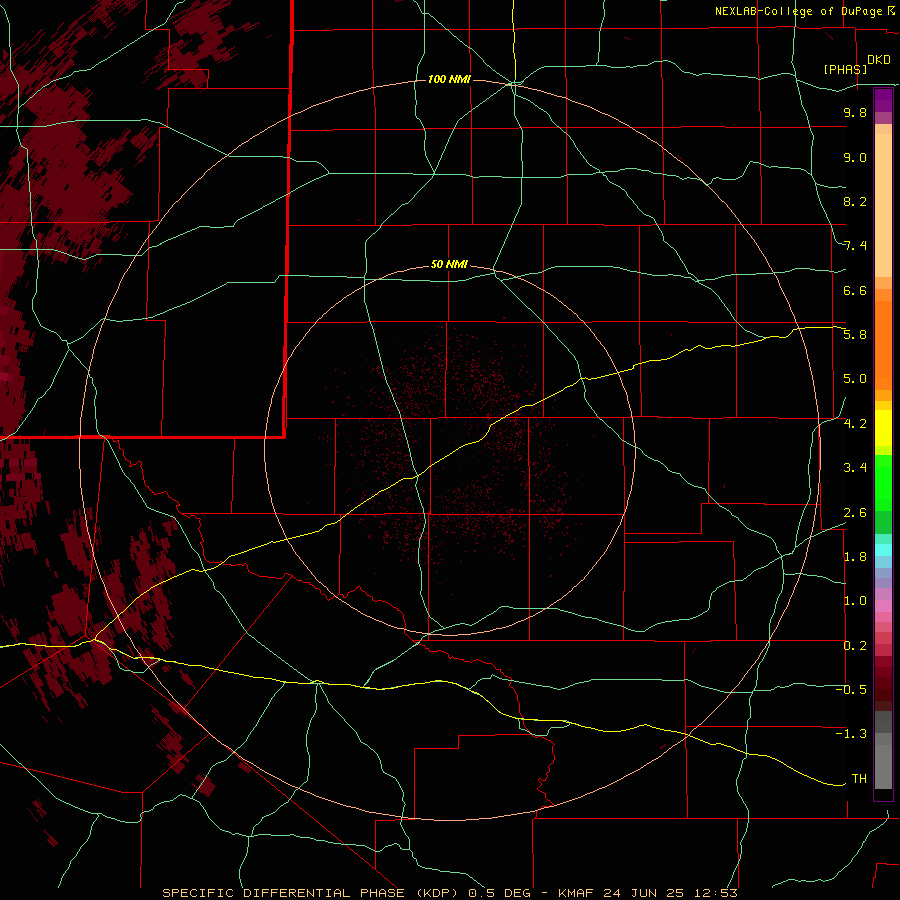Click the [PHAS] units label
Viewport: 900px width, 900px height.
[x=845, y=69]
